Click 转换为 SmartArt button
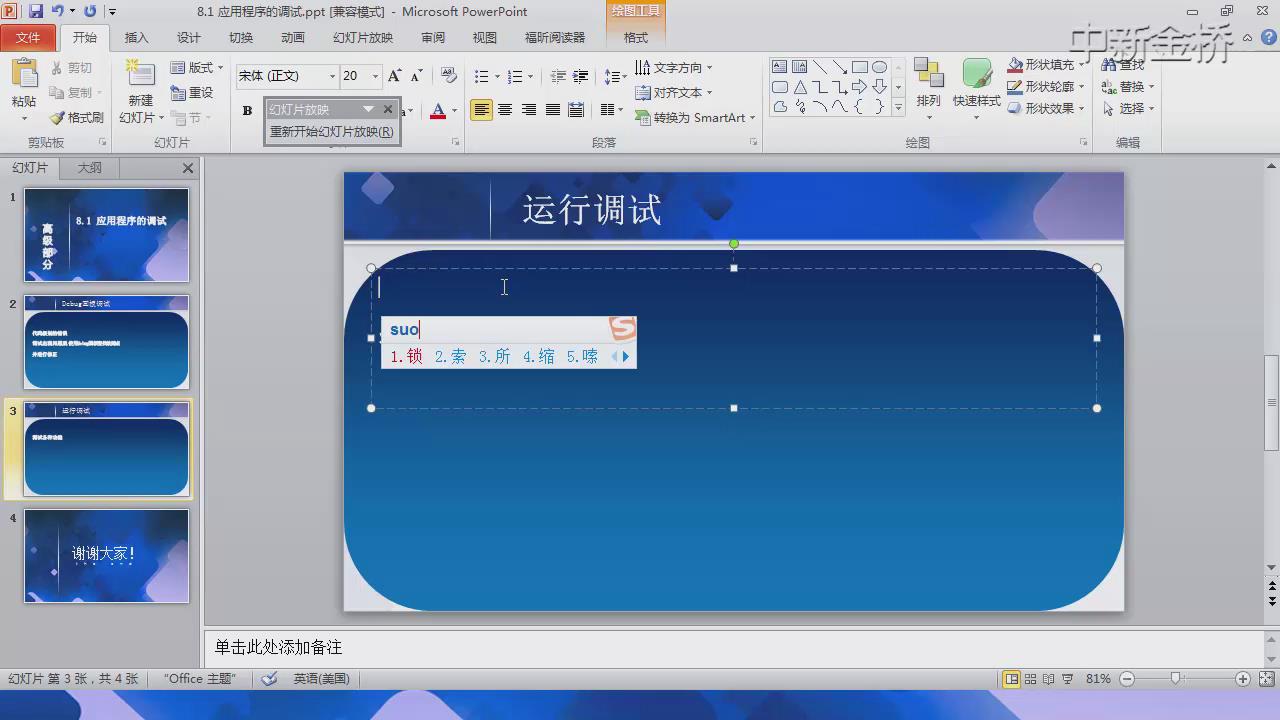 pyautogui.click(x=695, y=118)
